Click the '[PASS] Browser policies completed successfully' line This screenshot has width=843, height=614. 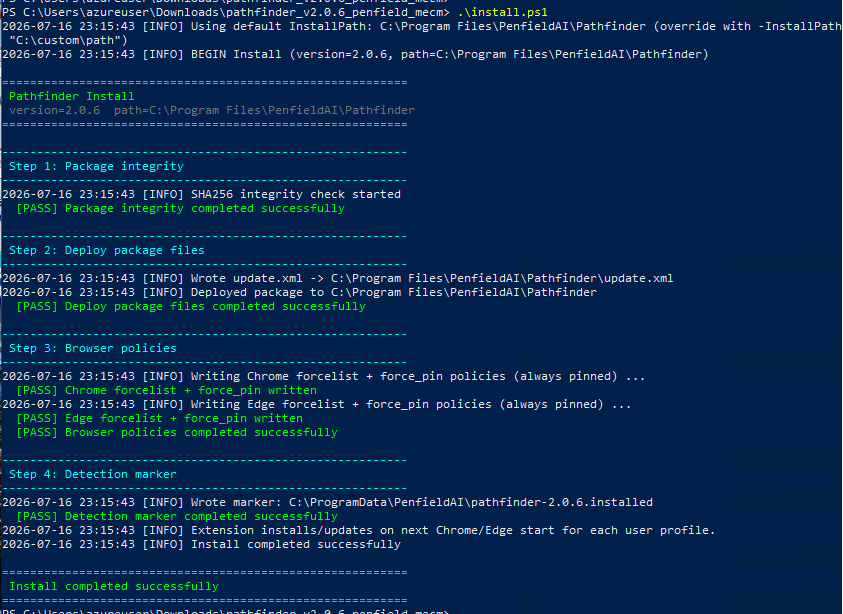177,432
